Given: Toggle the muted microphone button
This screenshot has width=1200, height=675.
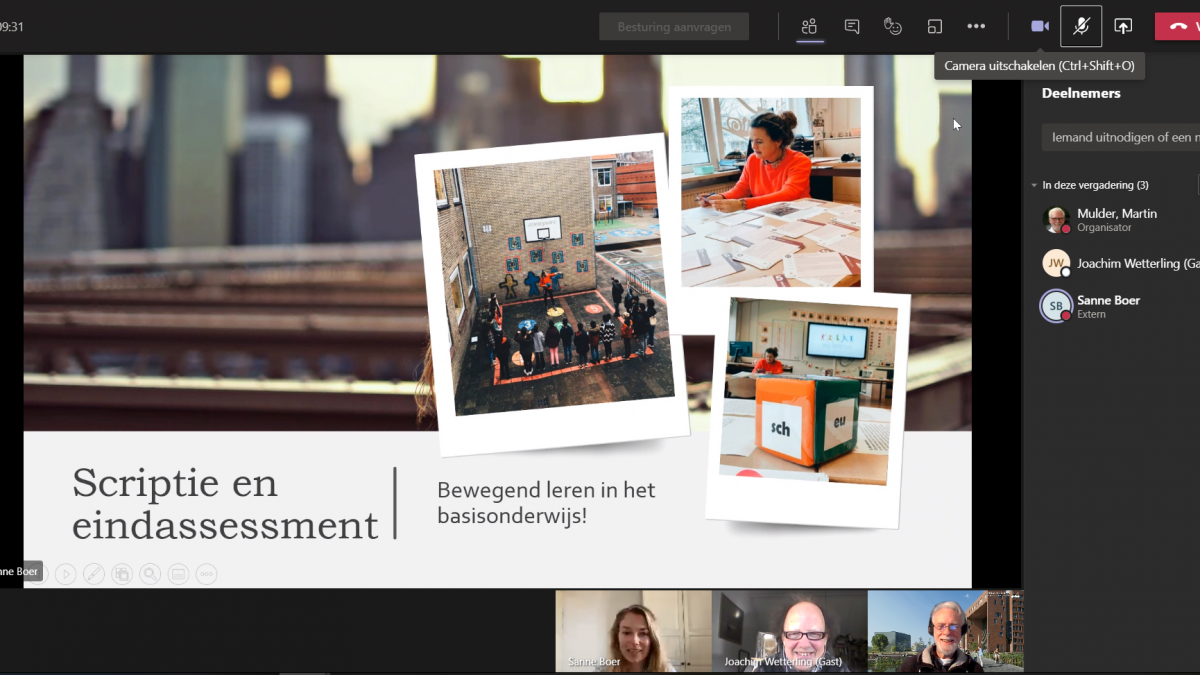Looking at the screenshot, I should coord(1081,26).
